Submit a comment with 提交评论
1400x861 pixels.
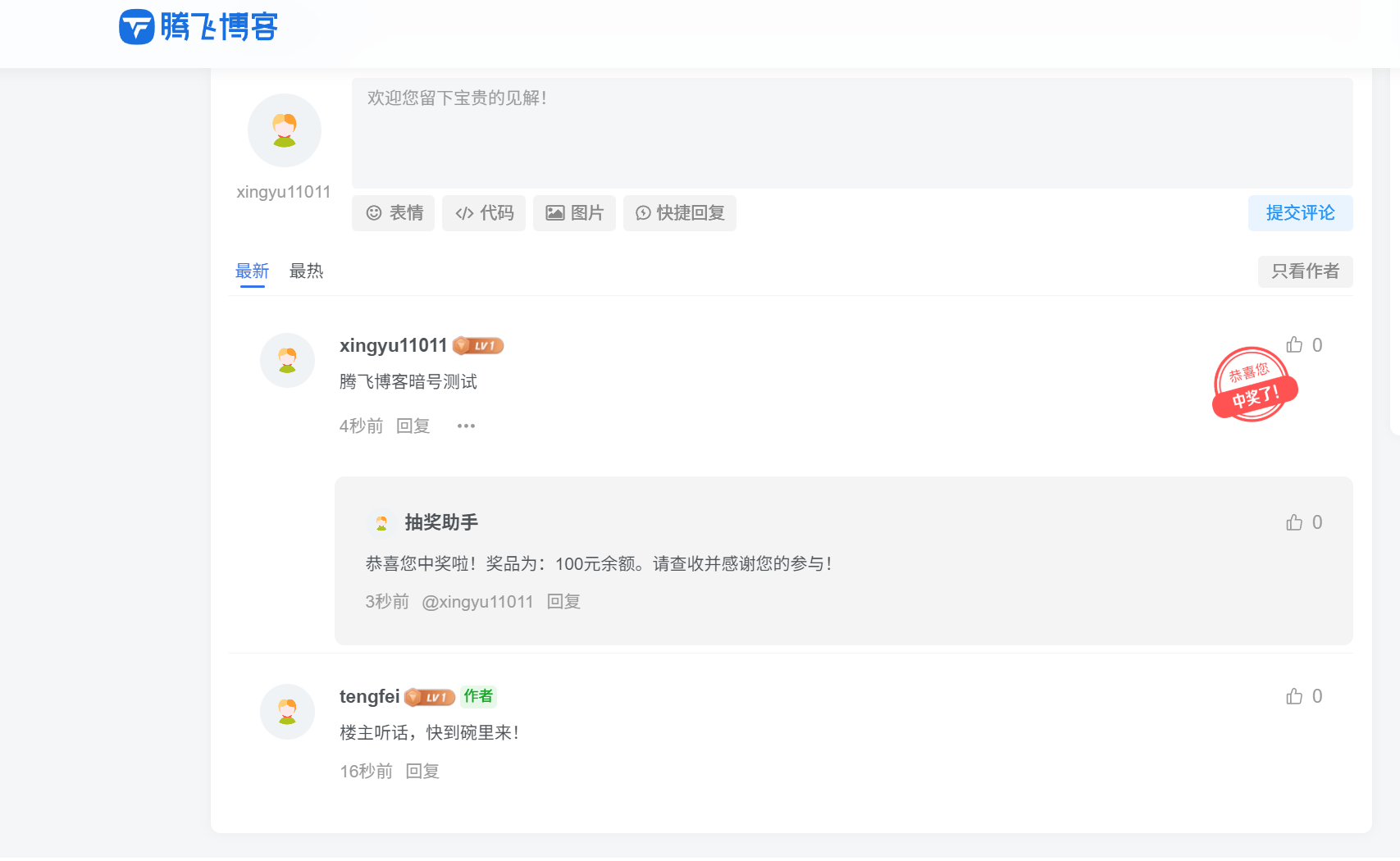click(x=1300, y=213)
